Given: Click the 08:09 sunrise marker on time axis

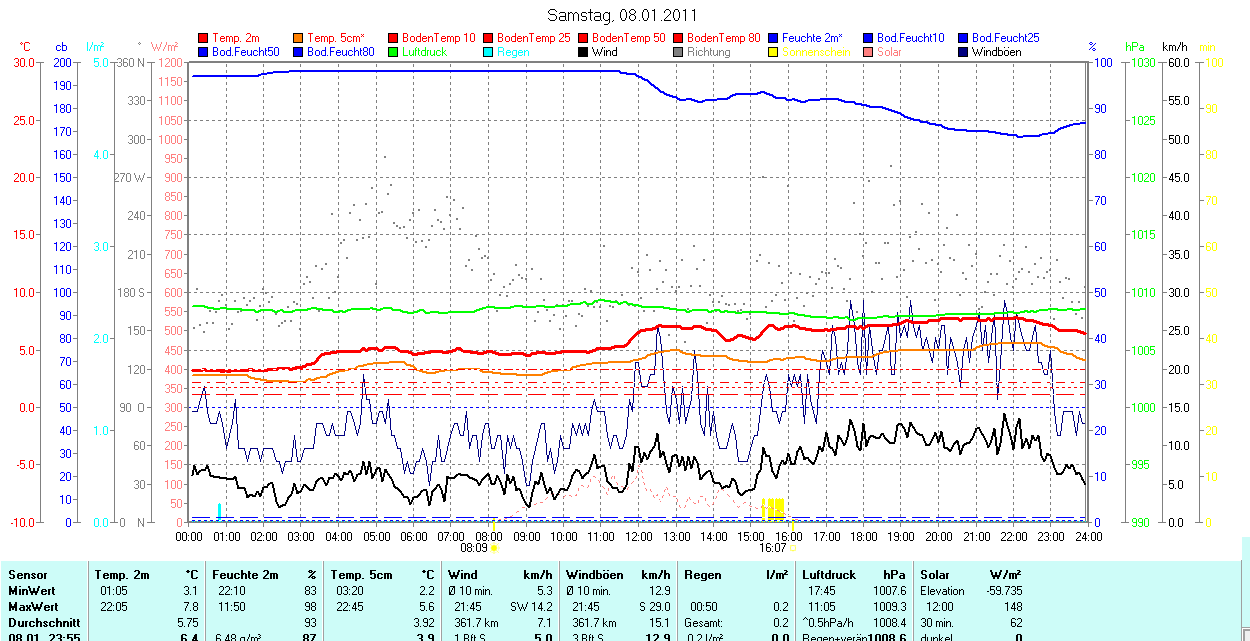Looking at the screenshot, I should pos(474,548).
